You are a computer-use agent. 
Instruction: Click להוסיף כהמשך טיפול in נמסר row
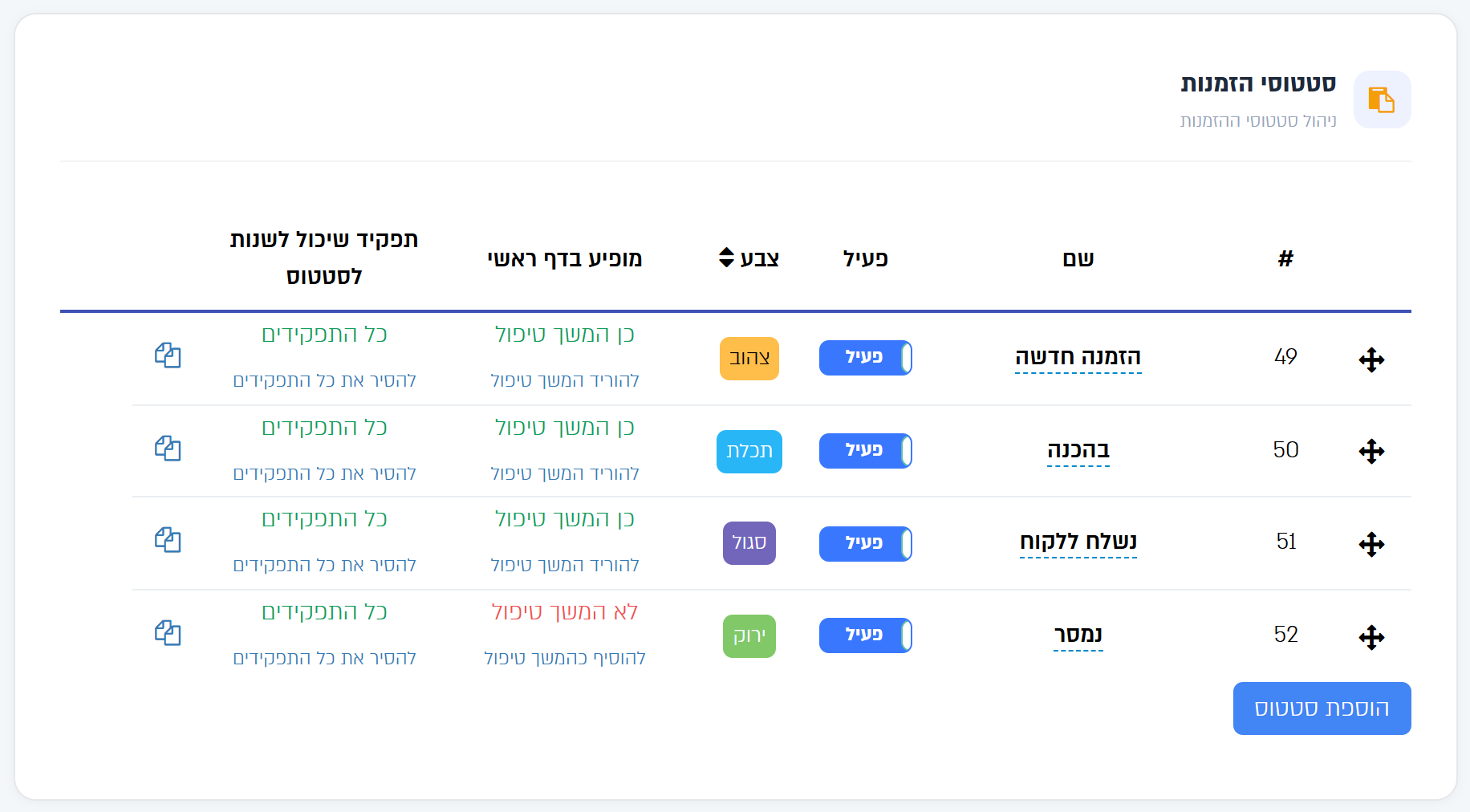[565, 658]
